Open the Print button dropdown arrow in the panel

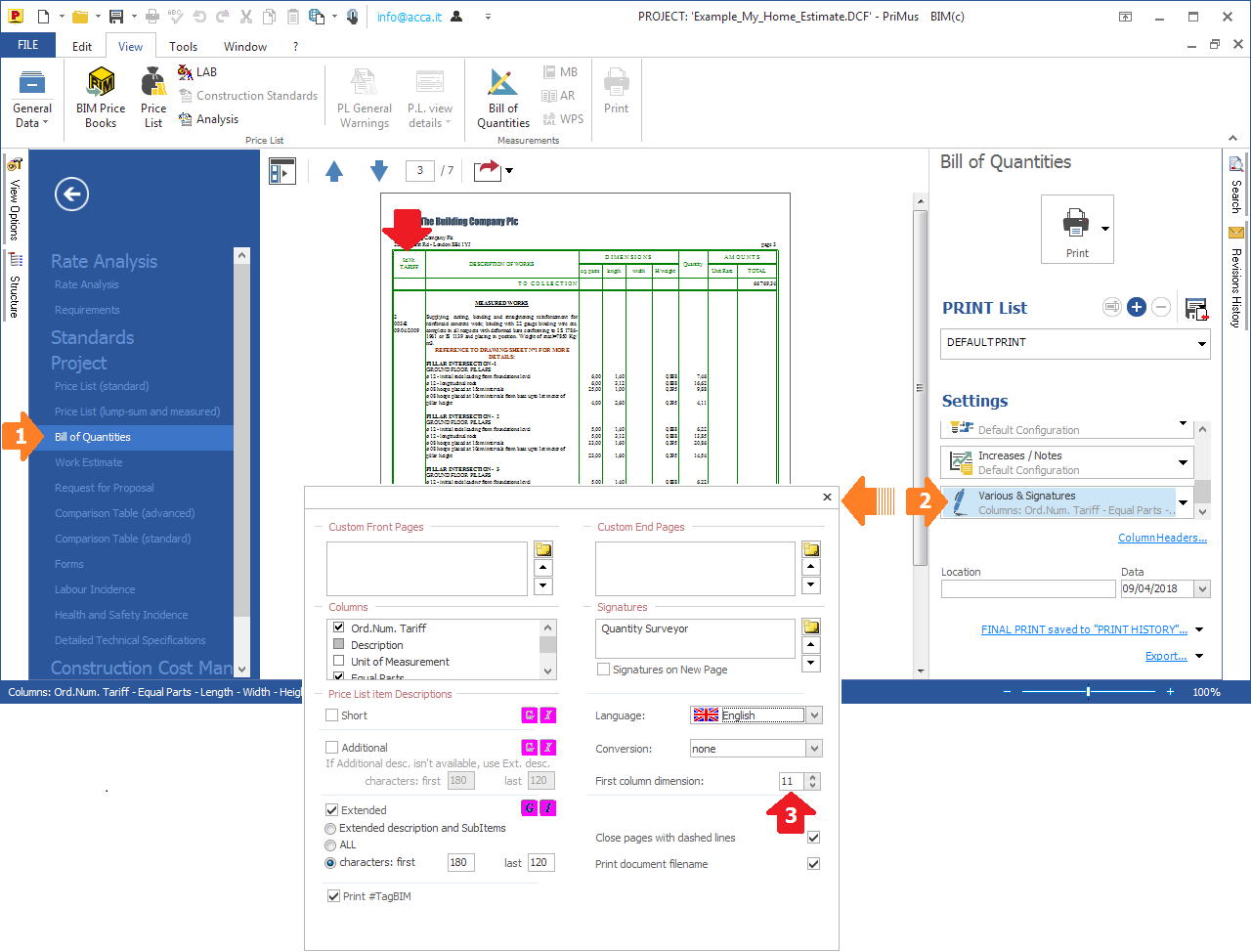click(1105, 230)
